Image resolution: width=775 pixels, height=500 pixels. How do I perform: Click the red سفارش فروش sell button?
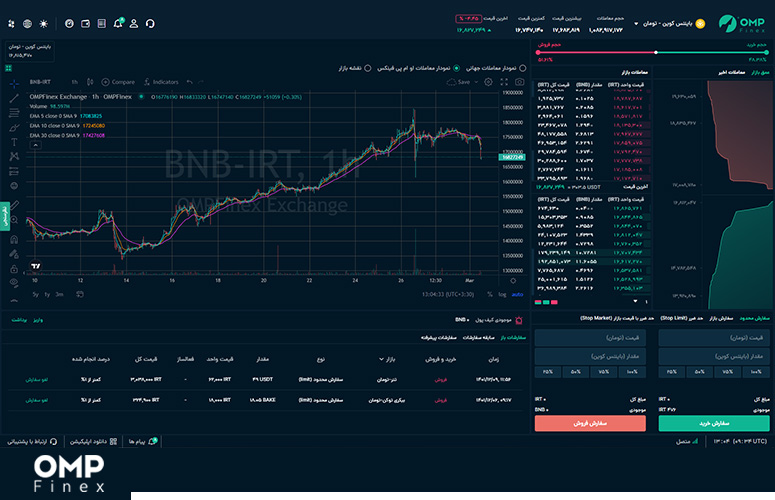tap(590, 423)
